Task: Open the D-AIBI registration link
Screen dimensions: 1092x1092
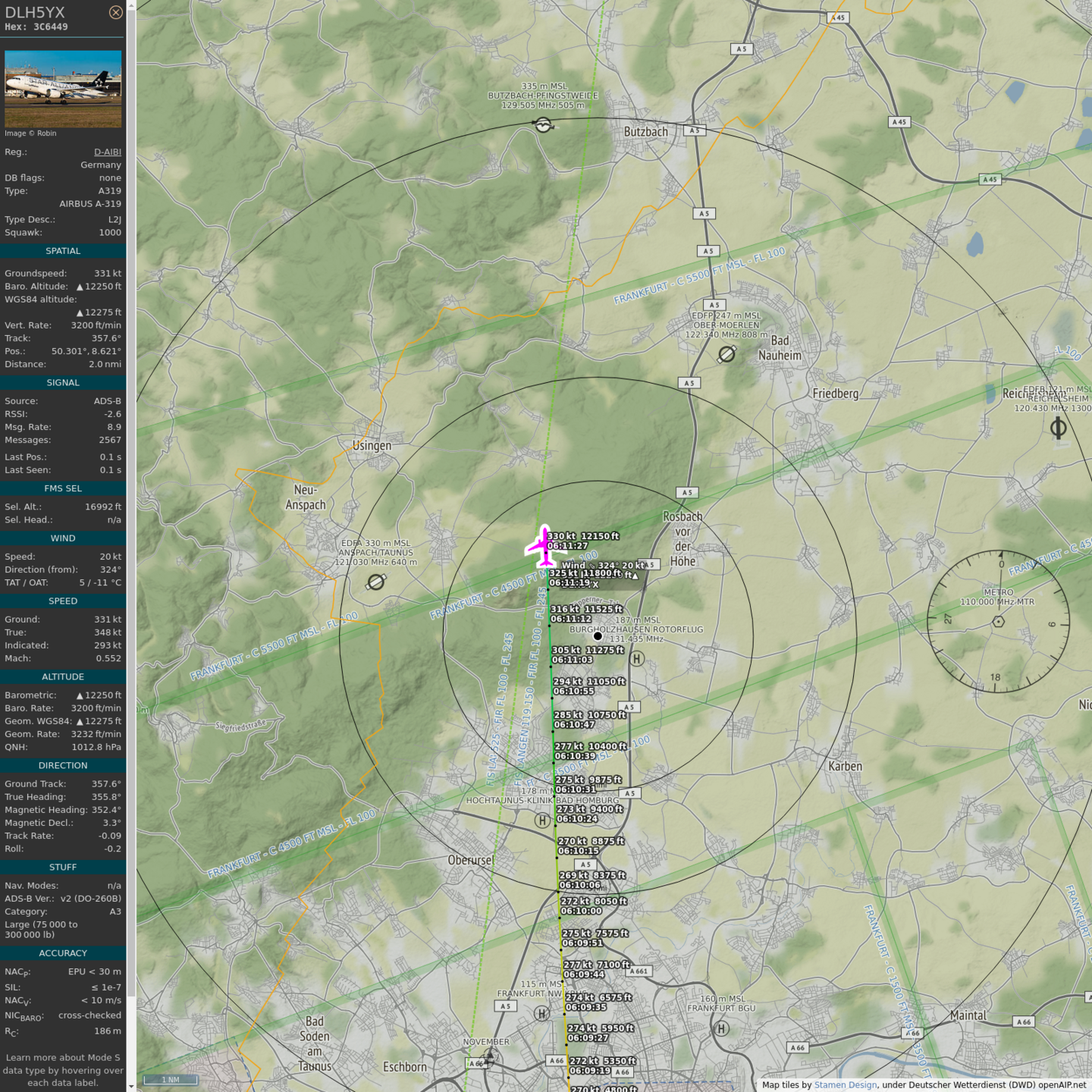Action: (107, 152)
